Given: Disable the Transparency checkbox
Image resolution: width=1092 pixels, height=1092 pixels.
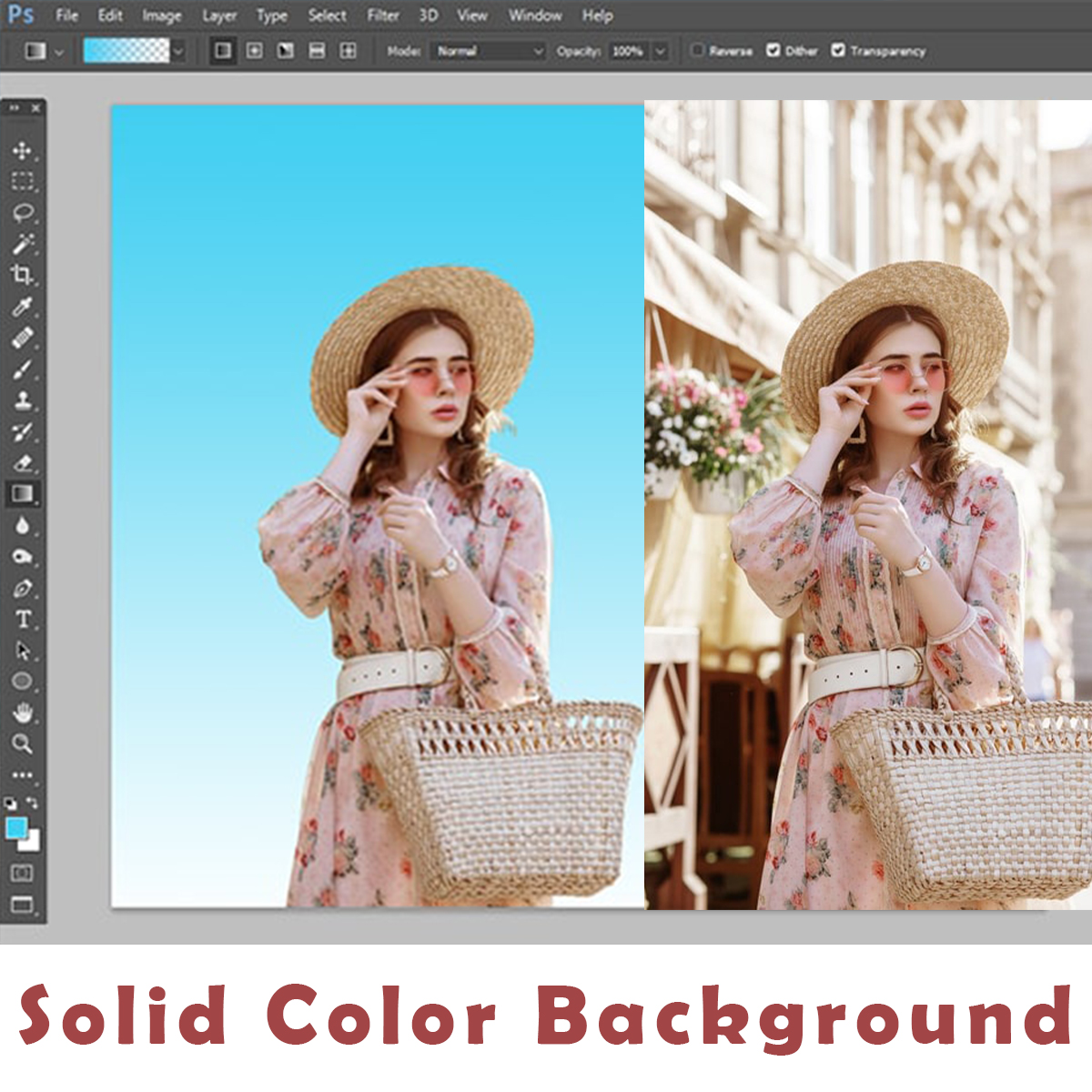Looking at the screenshot, I should (x=838, y=50).
